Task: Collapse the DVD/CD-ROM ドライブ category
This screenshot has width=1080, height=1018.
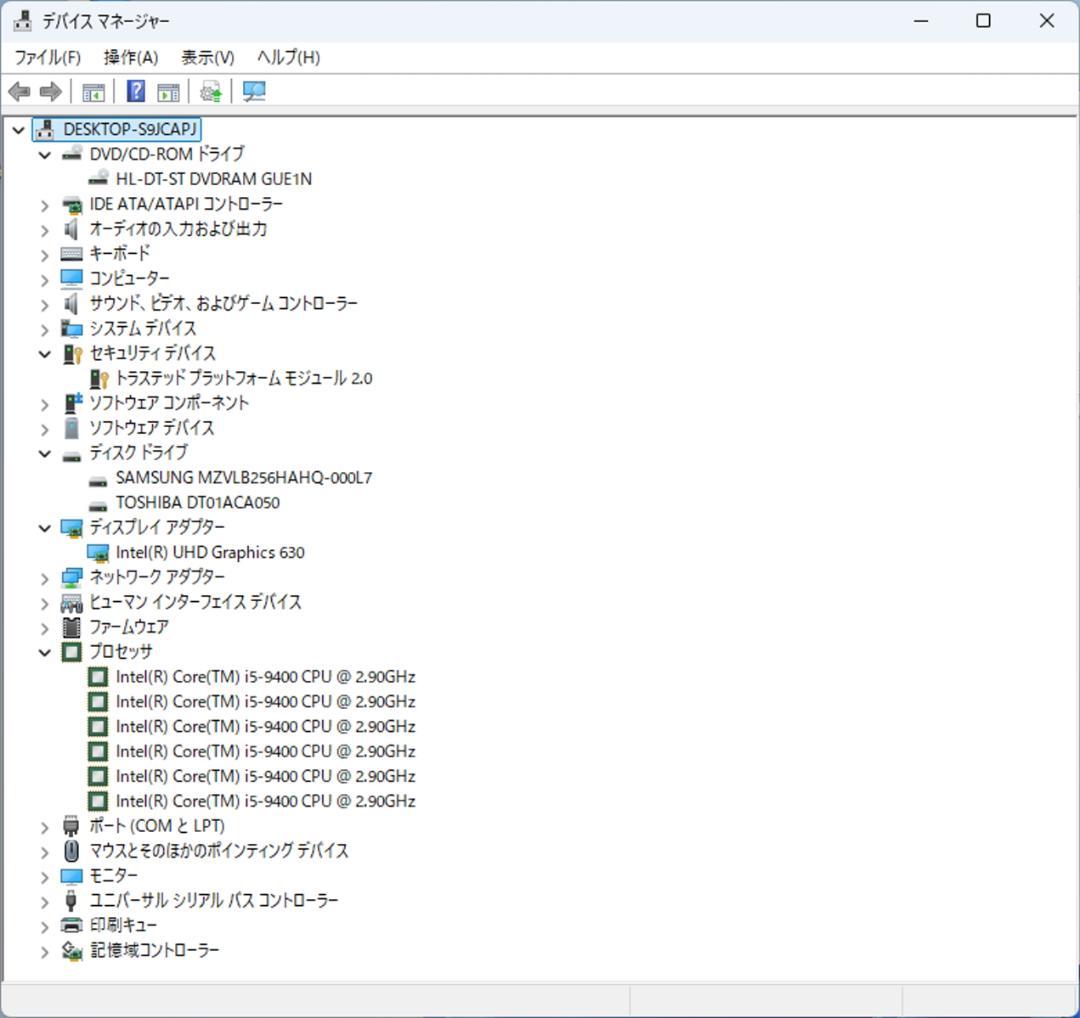Action: [44, 154]
